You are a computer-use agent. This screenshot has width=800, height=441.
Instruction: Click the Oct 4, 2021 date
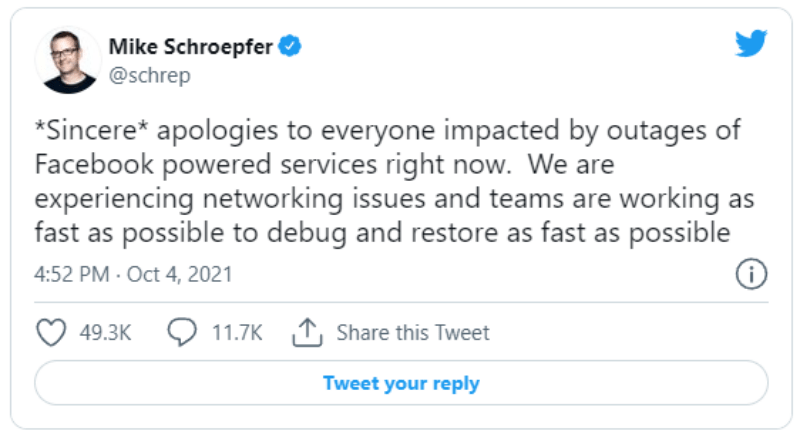coord(178,274)
